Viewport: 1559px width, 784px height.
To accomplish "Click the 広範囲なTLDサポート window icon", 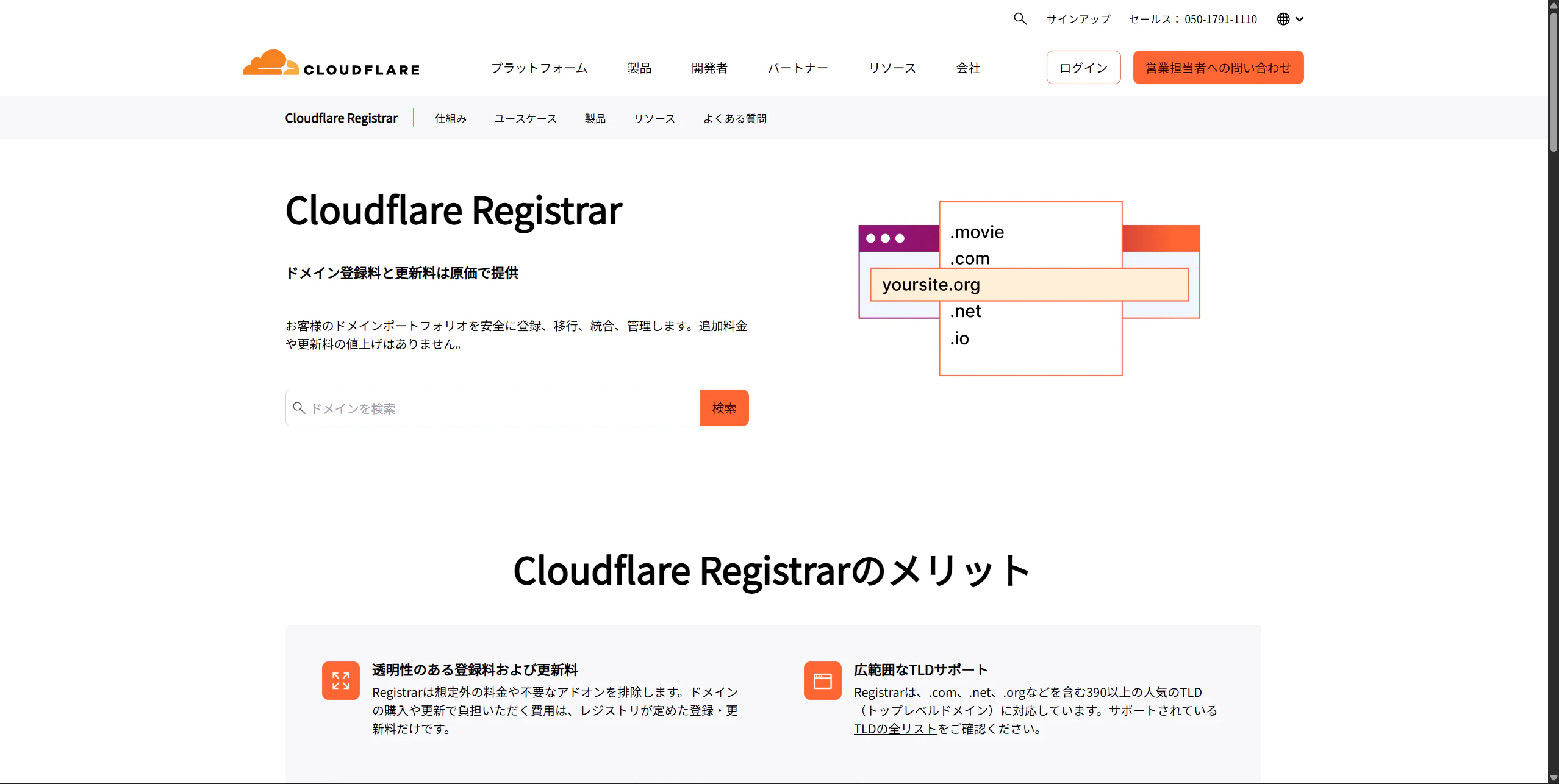I will (823, 680).
